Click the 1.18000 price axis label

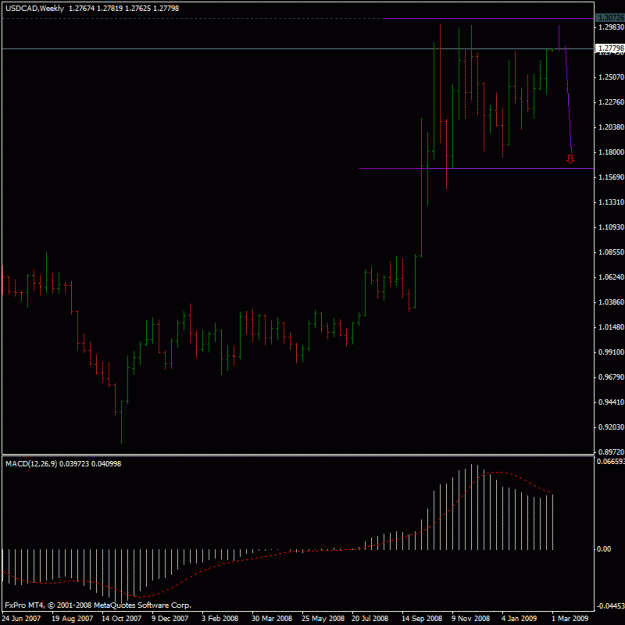pos(611,152)
